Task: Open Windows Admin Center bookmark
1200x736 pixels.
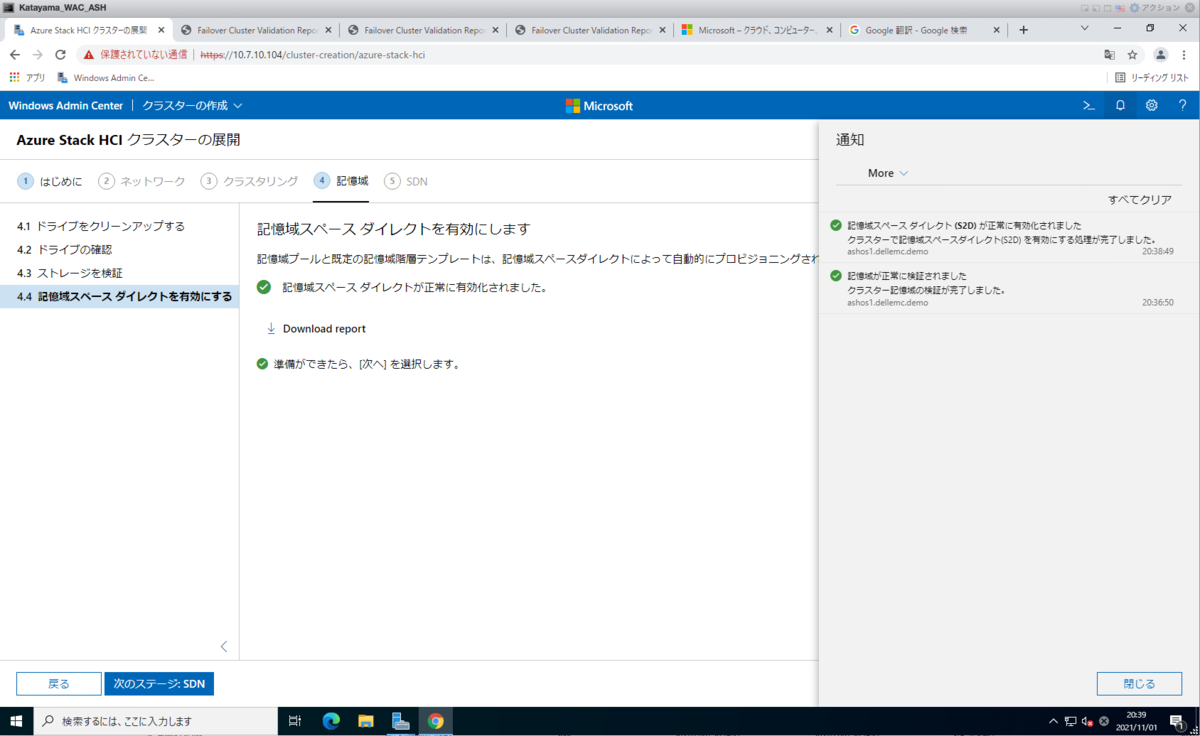Action: click(x=106, y=77)
